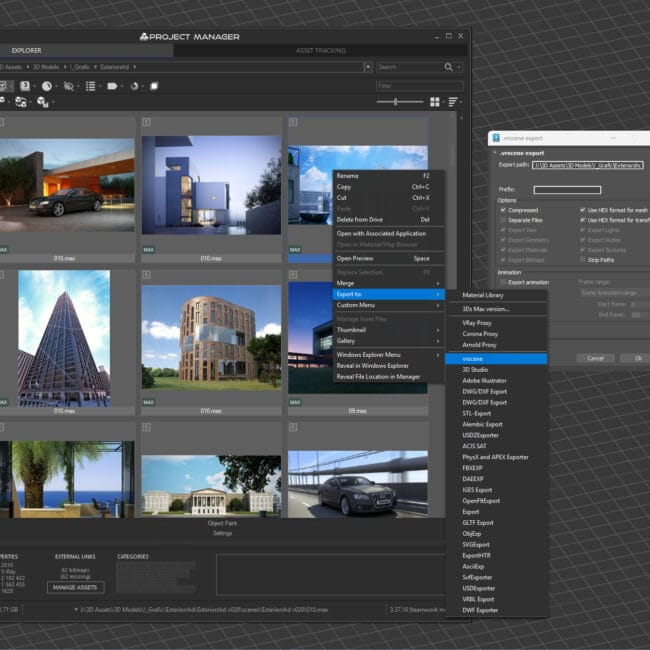Screen dimensions: 650x650
Task: Click the .vrscene export window title icon
Action: click(496, 138)
